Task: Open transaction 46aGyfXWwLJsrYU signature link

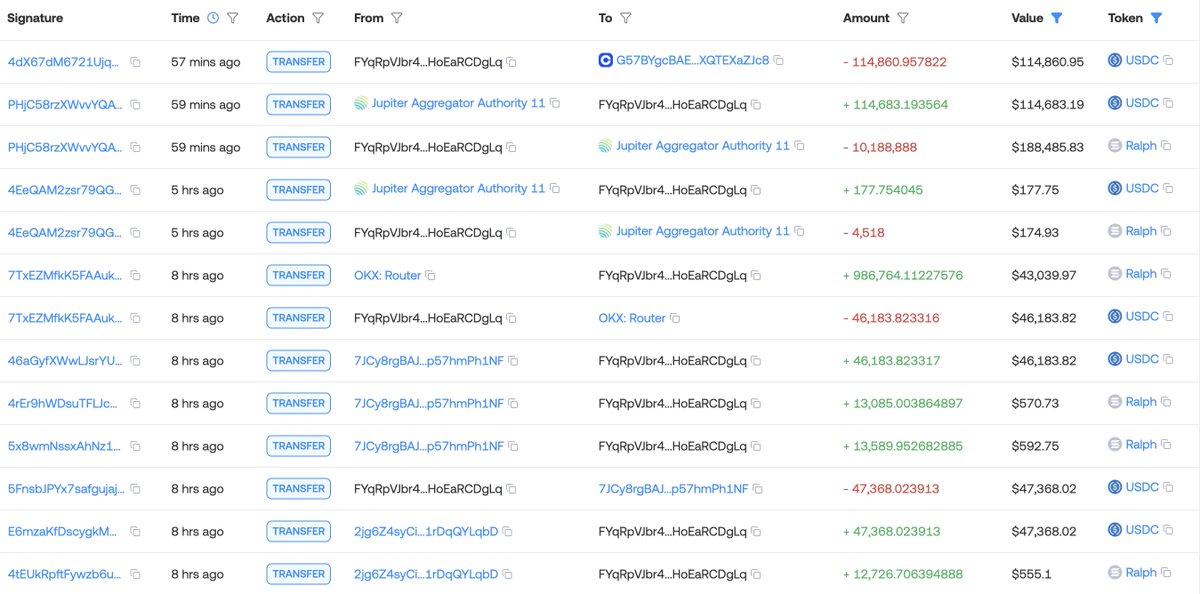Action: (65, 360)
